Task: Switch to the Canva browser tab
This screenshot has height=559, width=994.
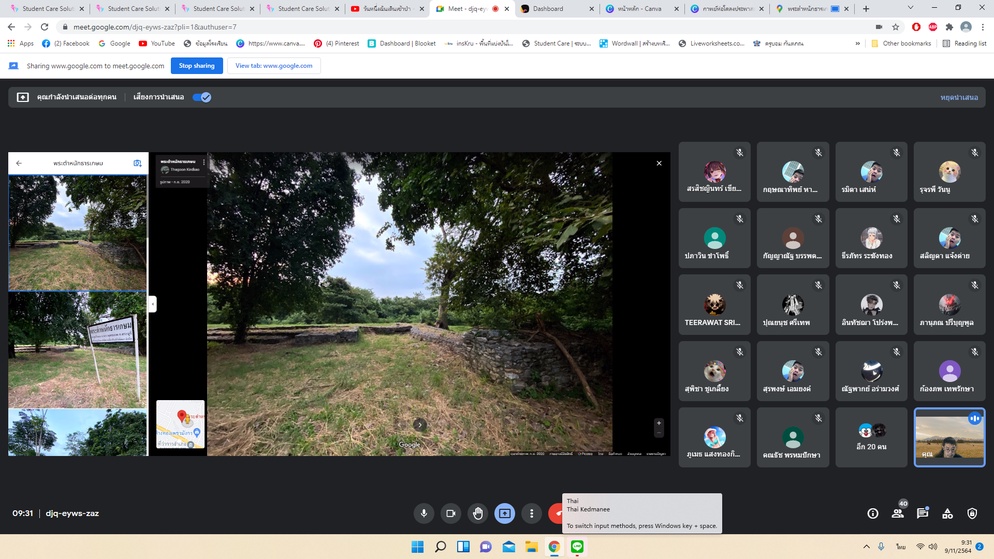Action: tap(642, 9)
